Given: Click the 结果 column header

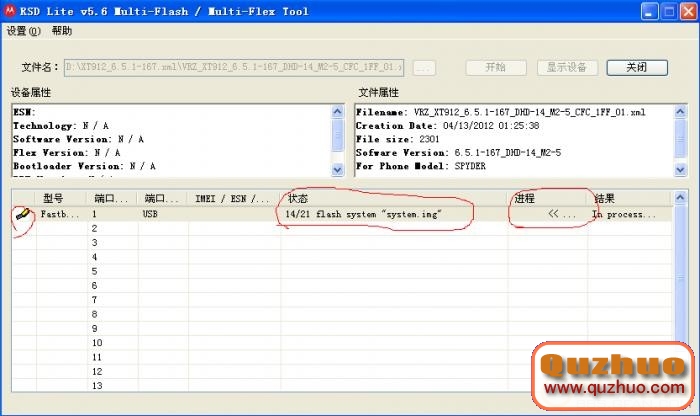Looking at the screenshot, I should pos(629,198).
